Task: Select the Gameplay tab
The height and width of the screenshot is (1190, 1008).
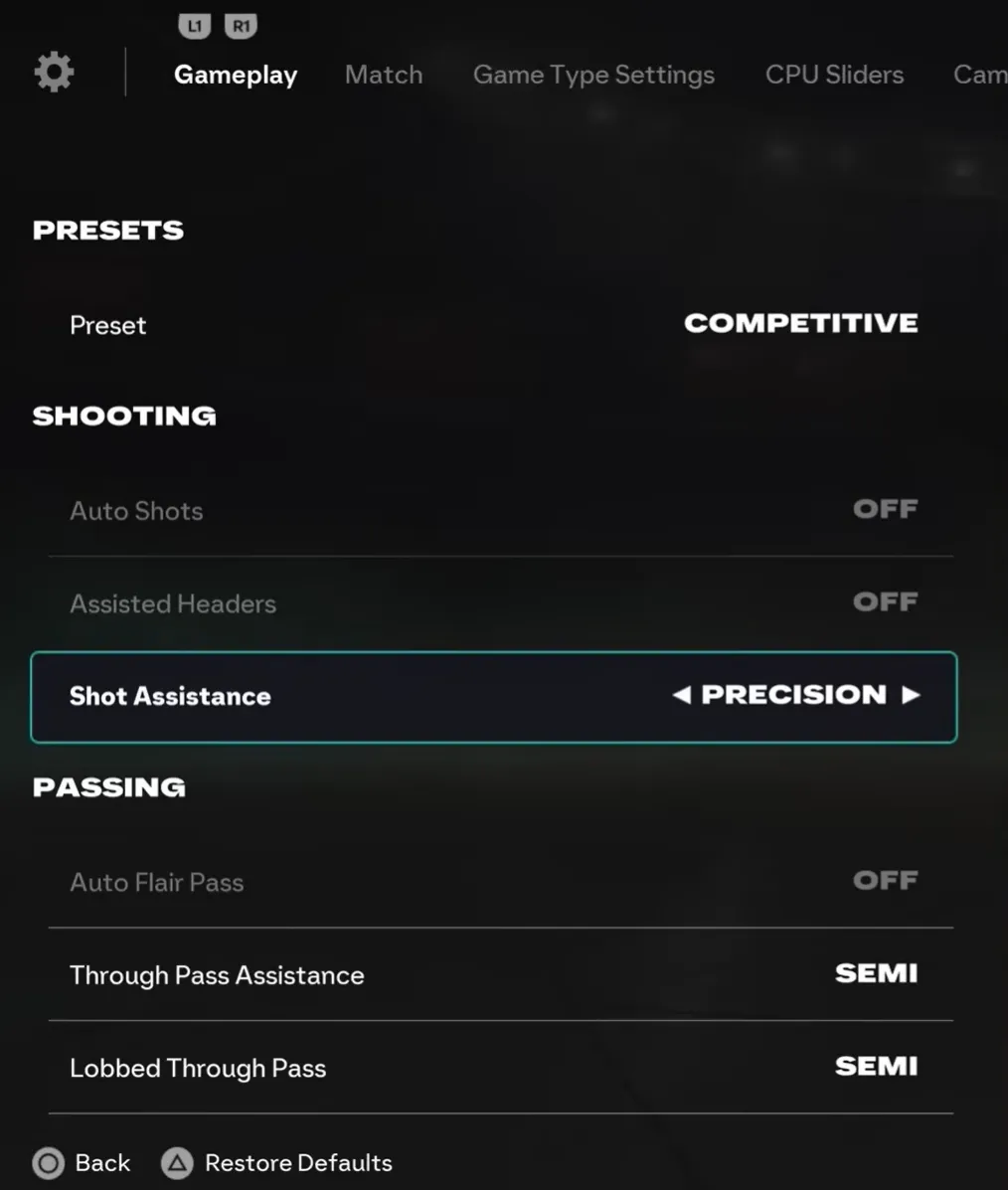Action: [x=236, y=75]
